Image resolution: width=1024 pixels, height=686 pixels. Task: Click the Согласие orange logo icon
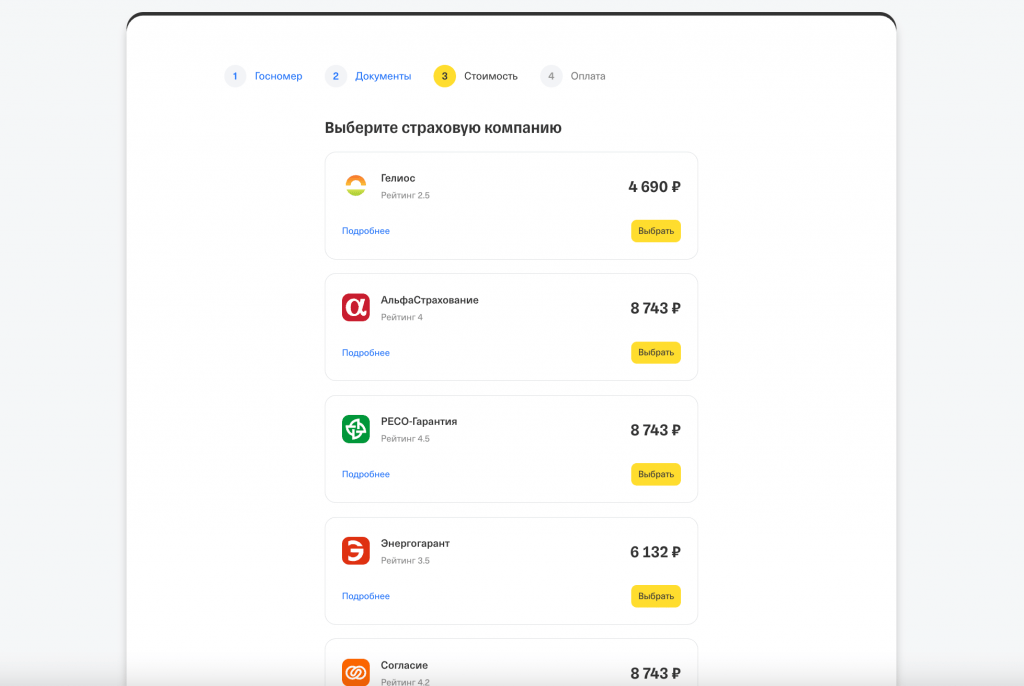pos(356,672)
